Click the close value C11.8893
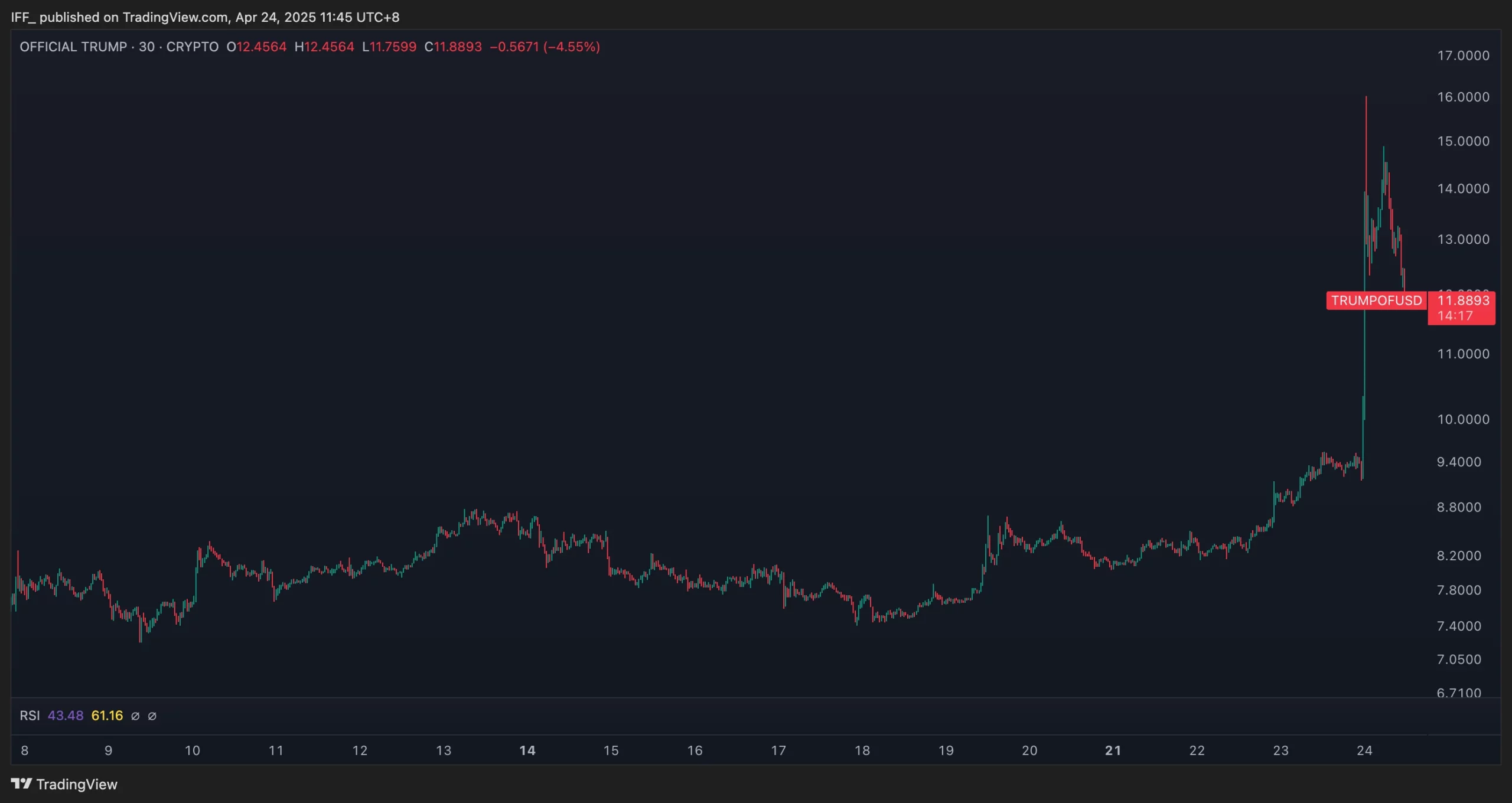The height and width of the screenshot is (803, 1512). coord(453,47)
